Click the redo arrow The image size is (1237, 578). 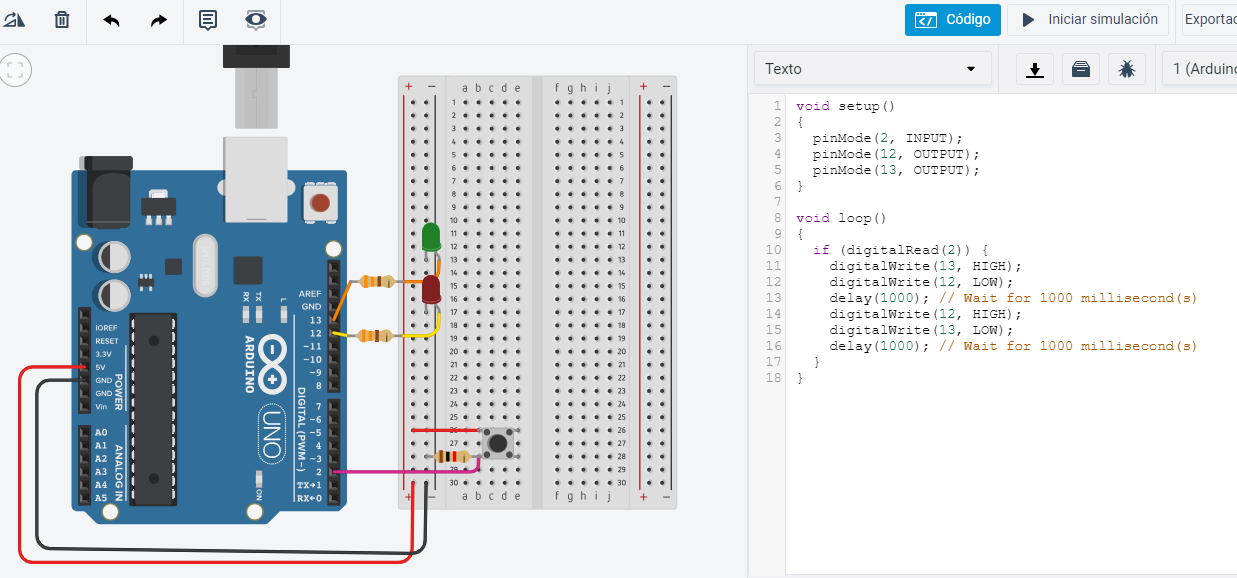[158, 20]
